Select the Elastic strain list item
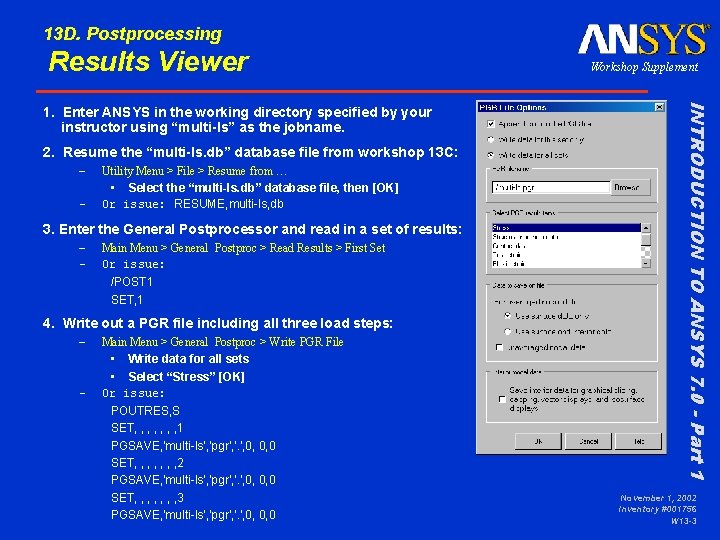The width and height of the screenshot is (720, 540). pyautogui.click(x=566, y=264)
